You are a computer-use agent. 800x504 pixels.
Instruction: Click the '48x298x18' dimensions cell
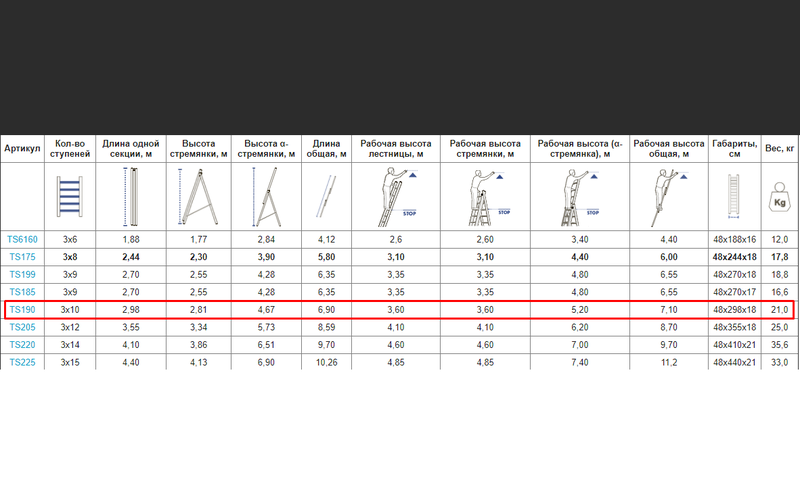pyautogui.click(x=735, y=310)
